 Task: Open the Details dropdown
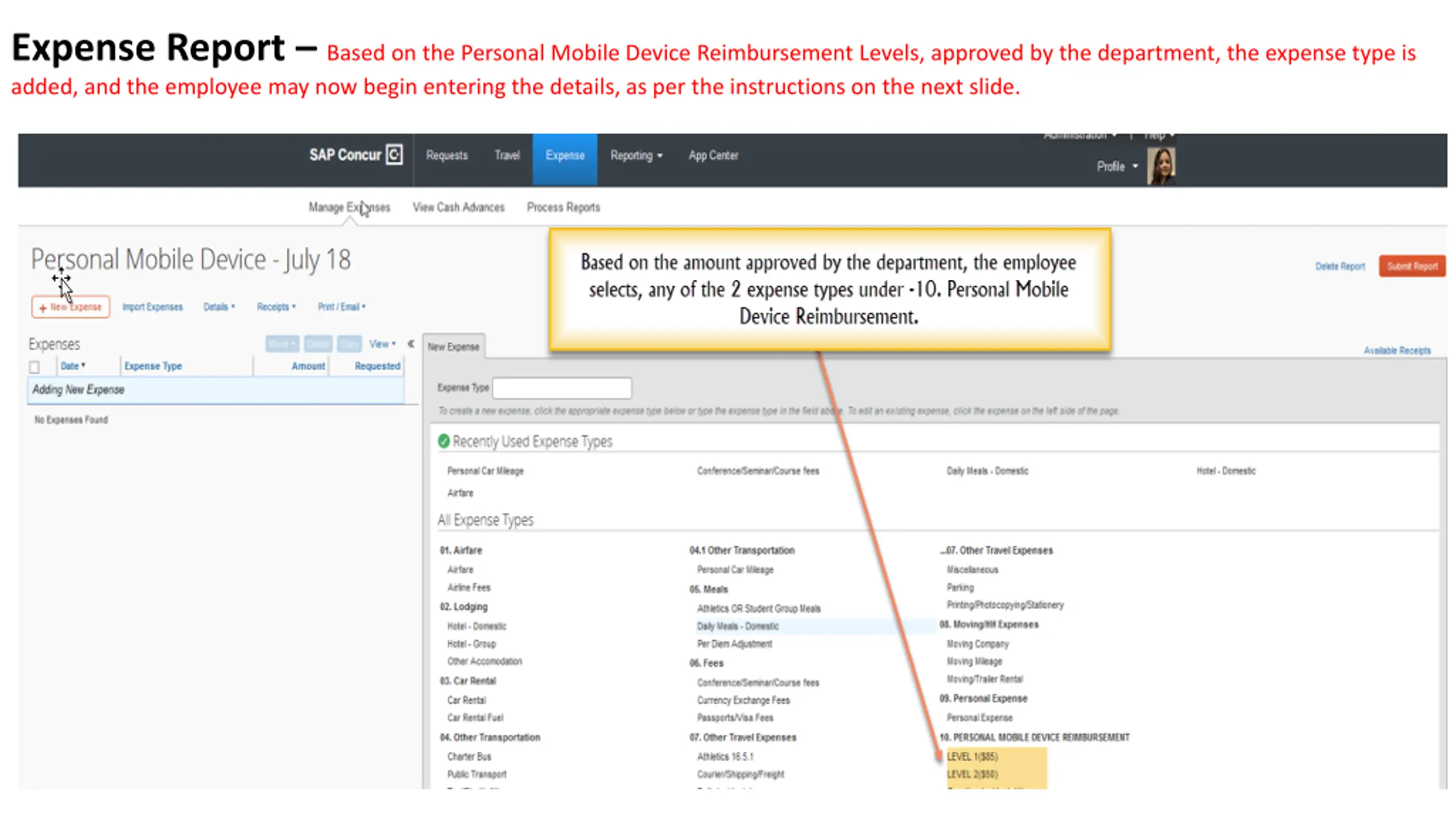tap(219, 307)
